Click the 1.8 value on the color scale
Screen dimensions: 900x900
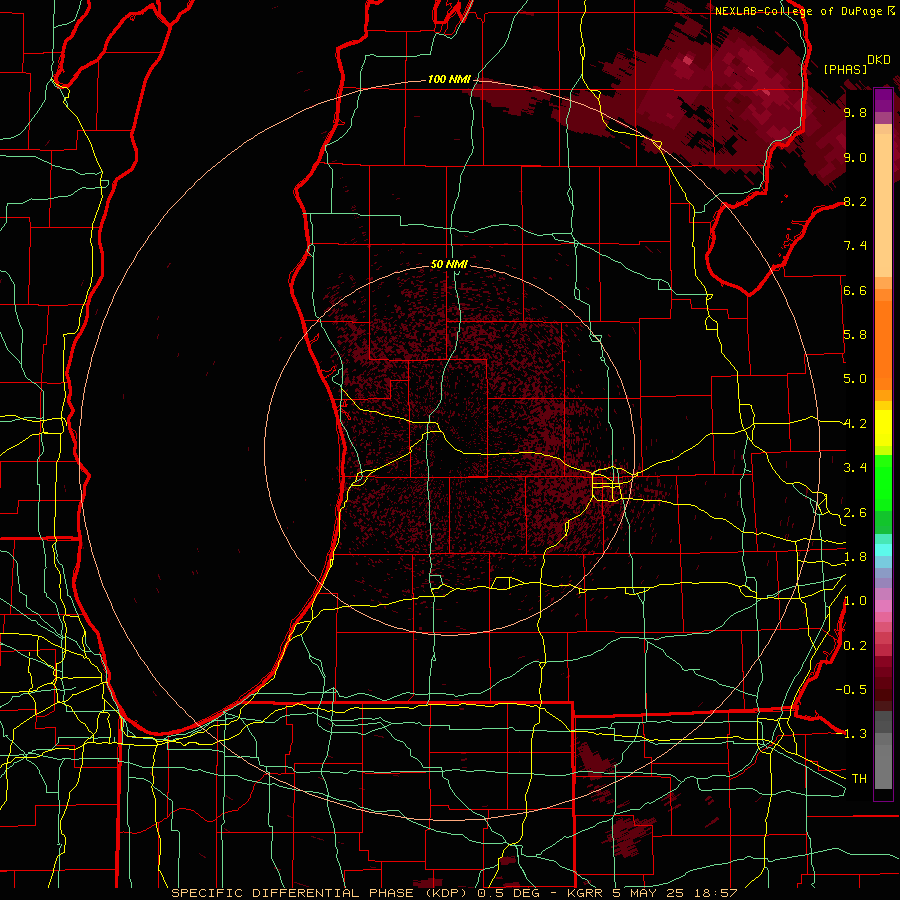click(855, 557)
